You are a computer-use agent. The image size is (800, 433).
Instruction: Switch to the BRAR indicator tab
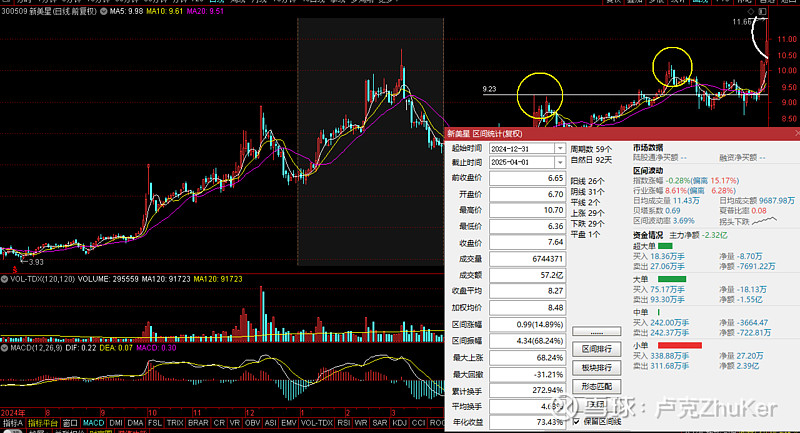point(198,423)
